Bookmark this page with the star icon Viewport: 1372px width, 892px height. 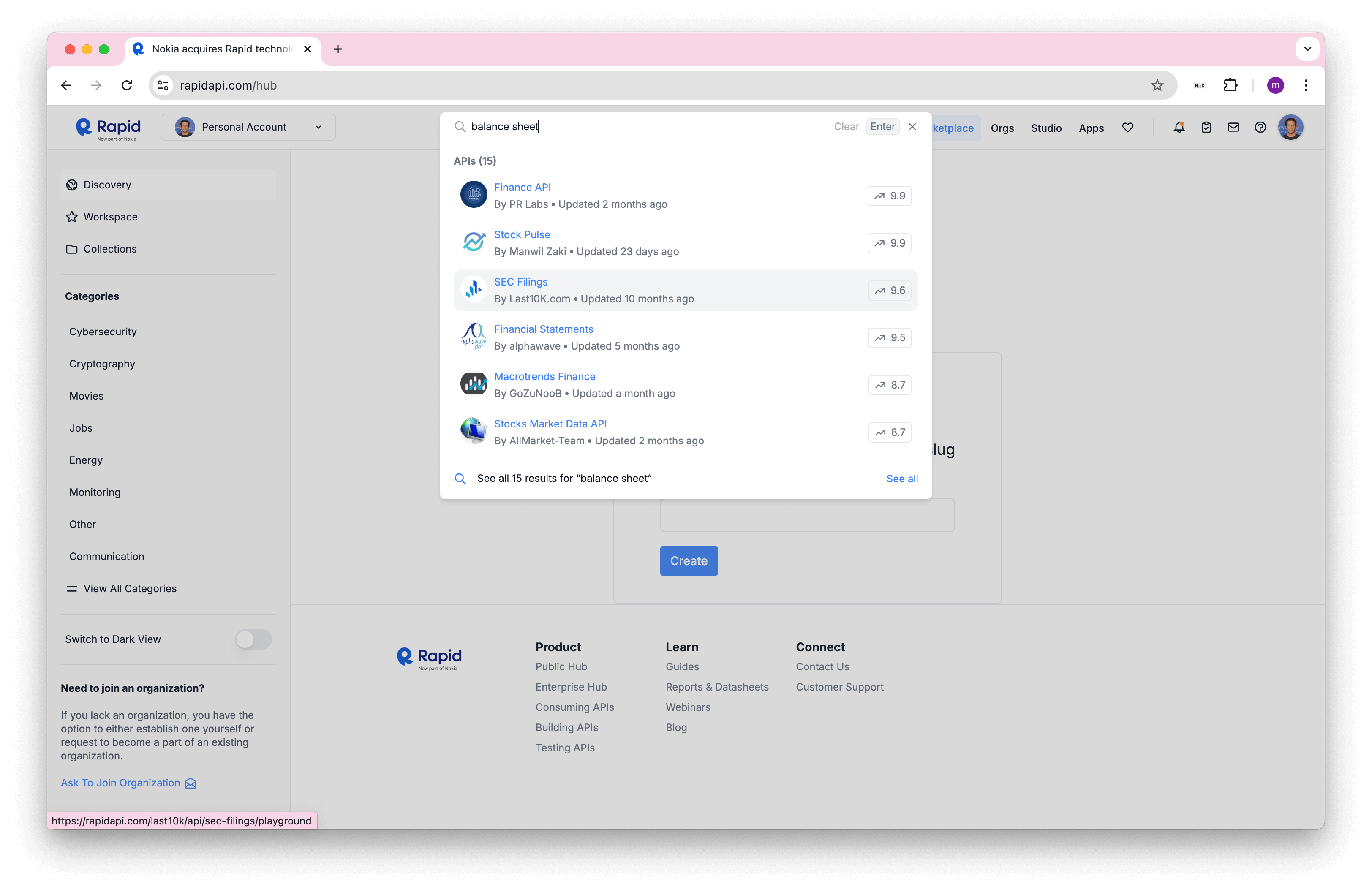point(1157,85)
